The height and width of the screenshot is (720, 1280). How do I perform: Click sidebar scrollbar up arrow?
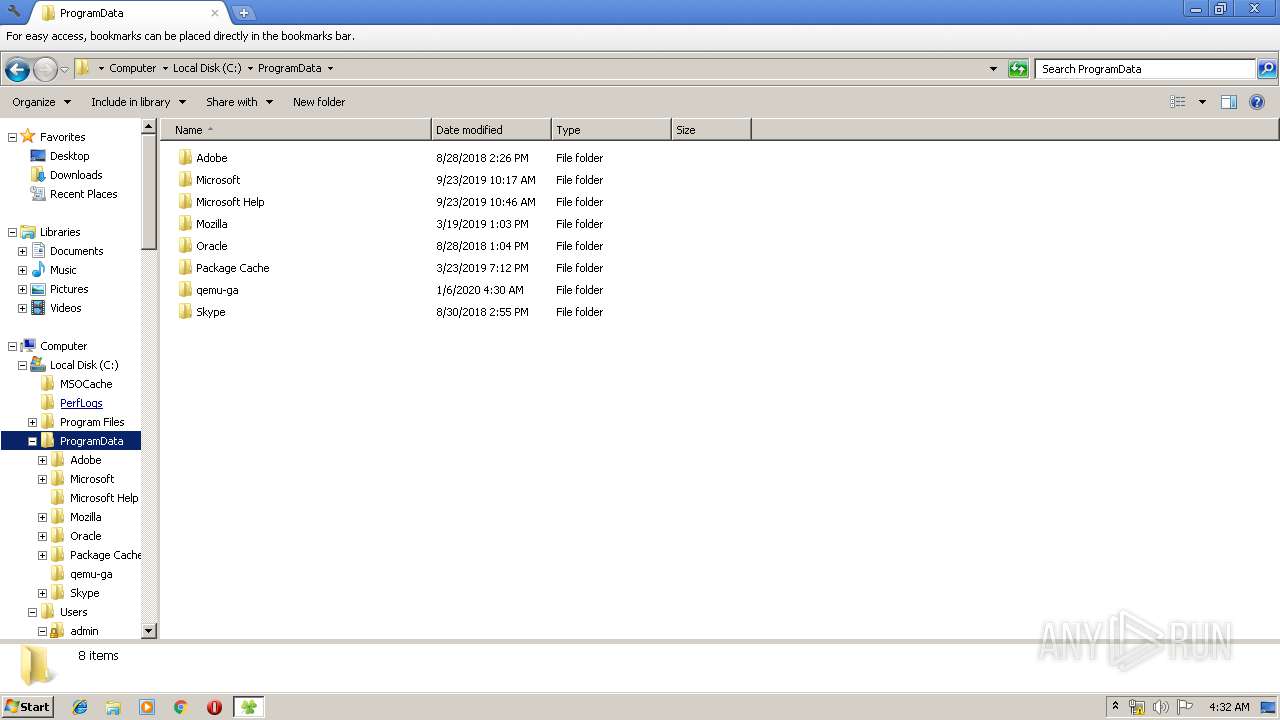click(149, 127)
